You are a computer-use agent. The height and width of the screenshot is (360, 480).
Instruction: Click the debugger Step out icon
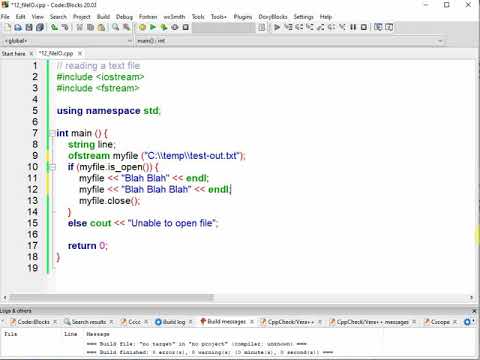point(321,27)
